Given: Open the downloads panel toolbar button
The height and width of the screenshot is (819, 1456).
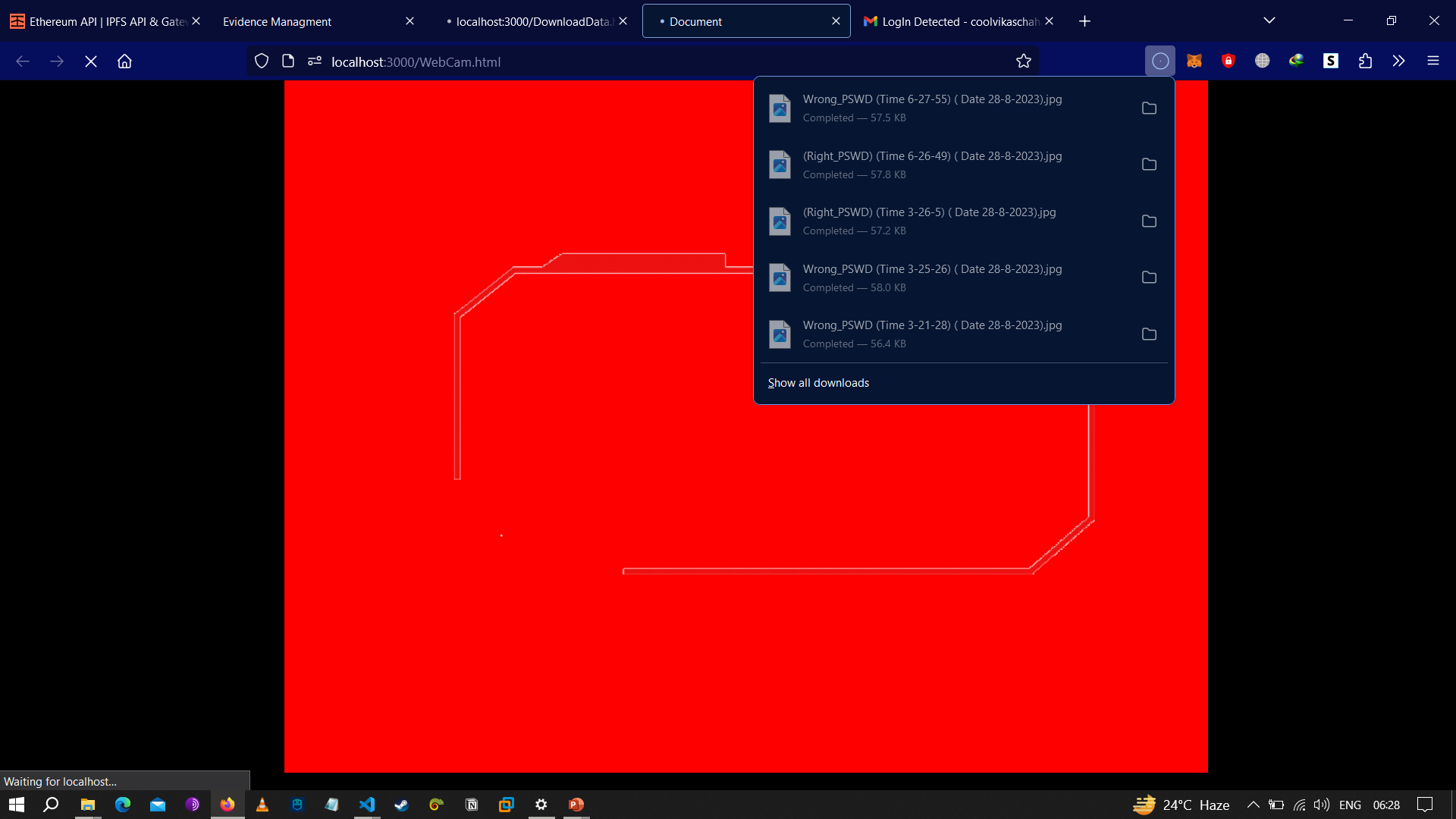Looking at the screenshot, I should (1159, 61).
